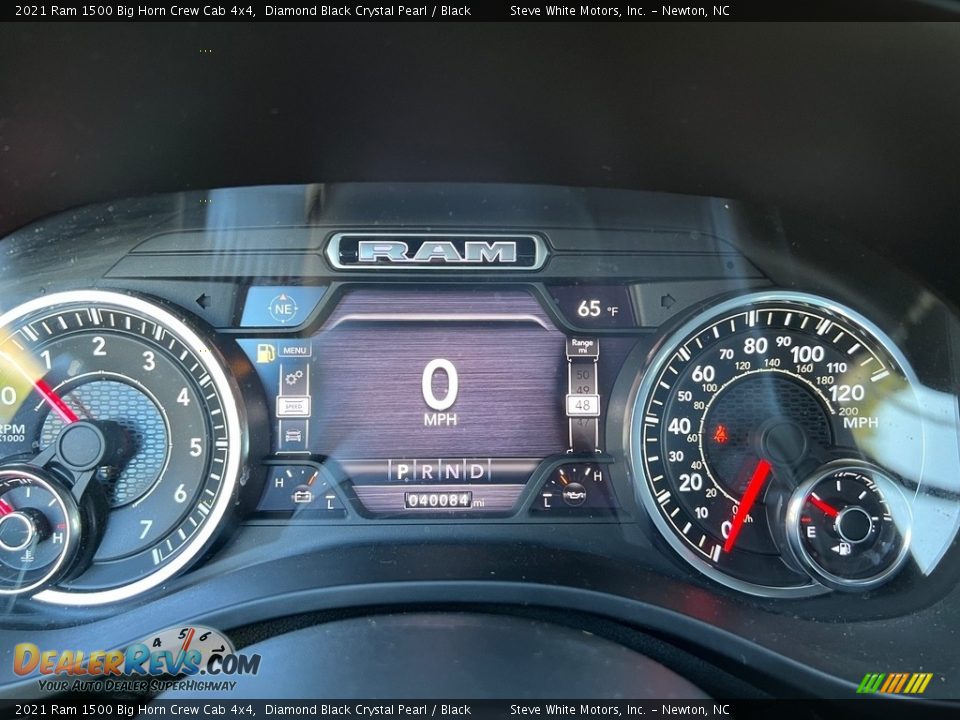Click the fuel gauge pump icon

point(841,549)
